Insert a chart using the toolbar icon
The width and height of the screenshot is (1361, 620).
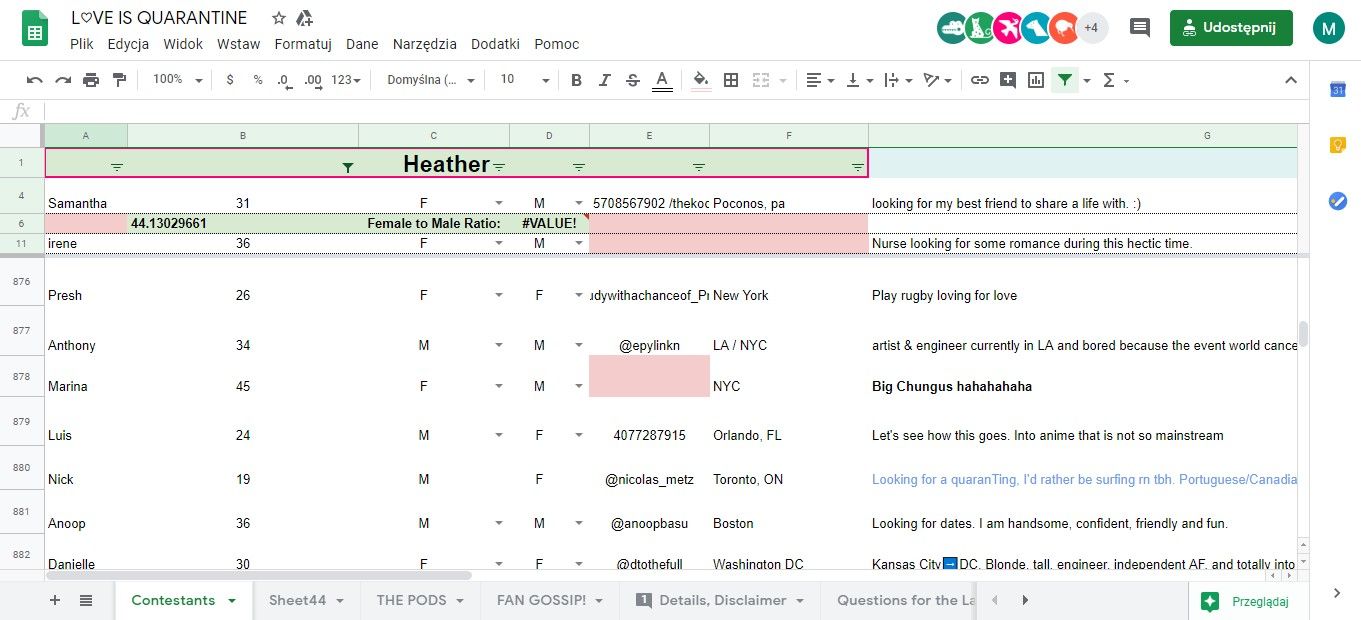click(x=1036, y=80)
